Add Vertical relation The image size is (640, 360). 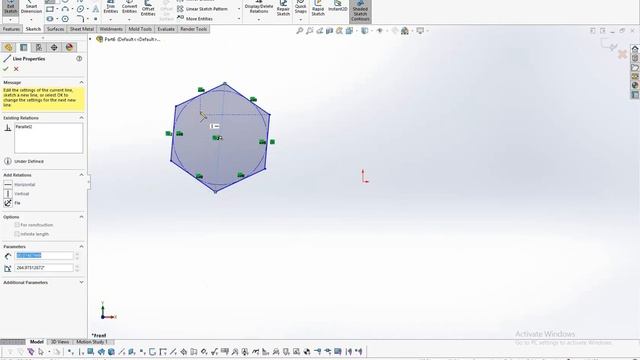pos(17,193)
